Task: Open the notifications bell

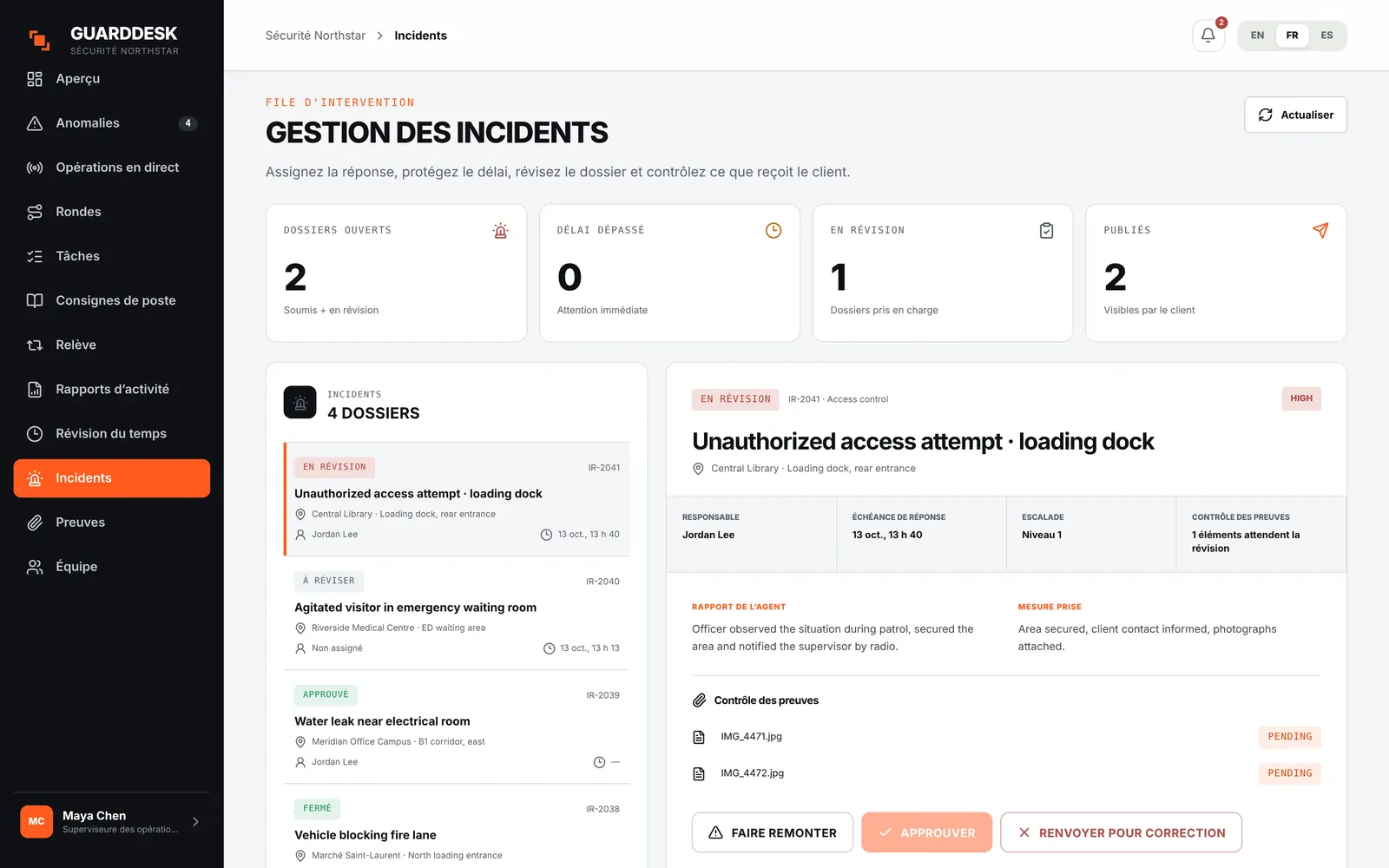Action: (x=1208, y=36)
